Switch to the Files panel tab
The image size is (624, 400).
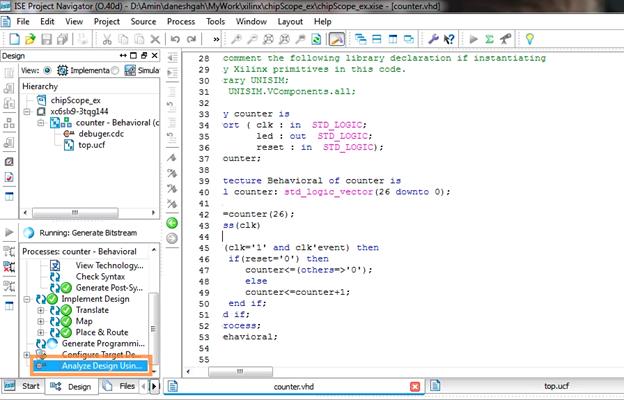(x=119, y=386)
